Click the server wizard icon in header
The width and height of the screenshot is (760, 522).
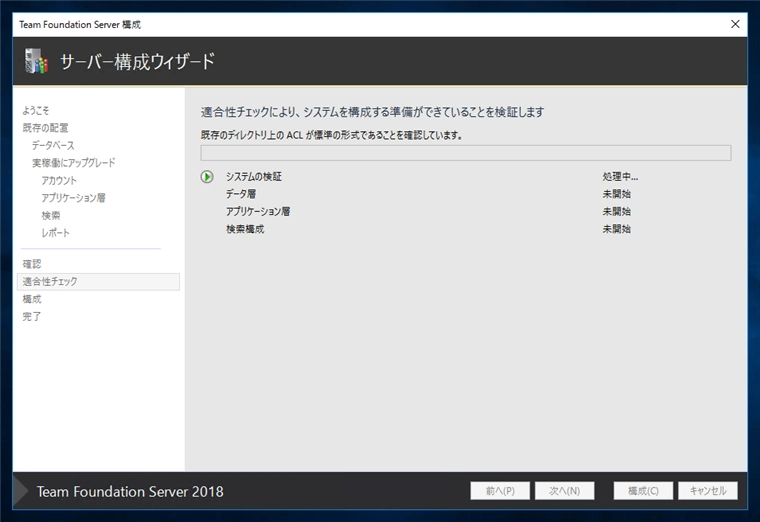point(37,61)
